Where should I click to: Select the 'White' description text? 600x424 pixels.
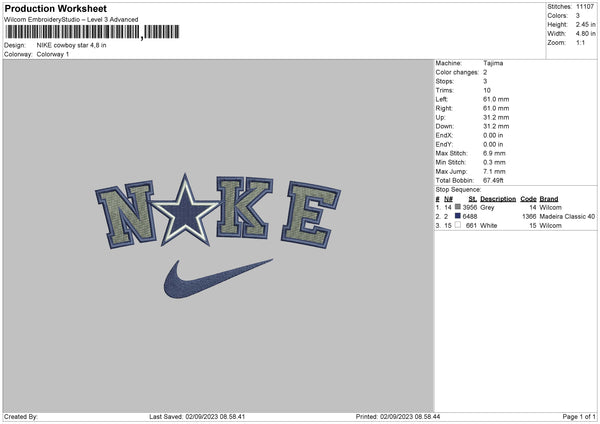pos(489,225)
